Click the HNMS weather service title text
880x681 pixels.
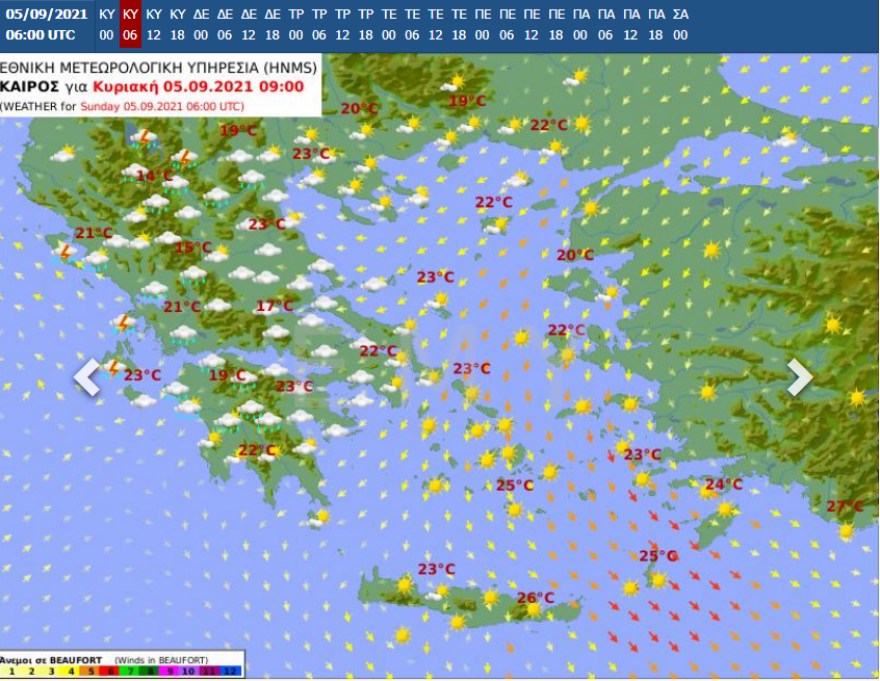click(x=158, y=67)
